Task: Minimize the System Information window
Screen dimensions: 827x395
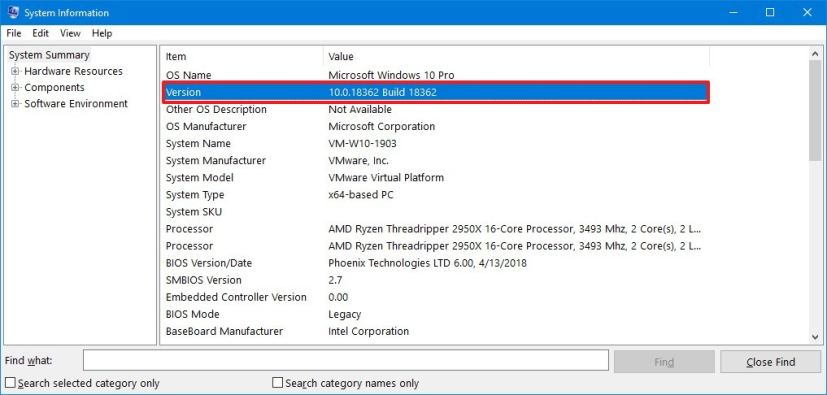Action: (x=733, y=12)
